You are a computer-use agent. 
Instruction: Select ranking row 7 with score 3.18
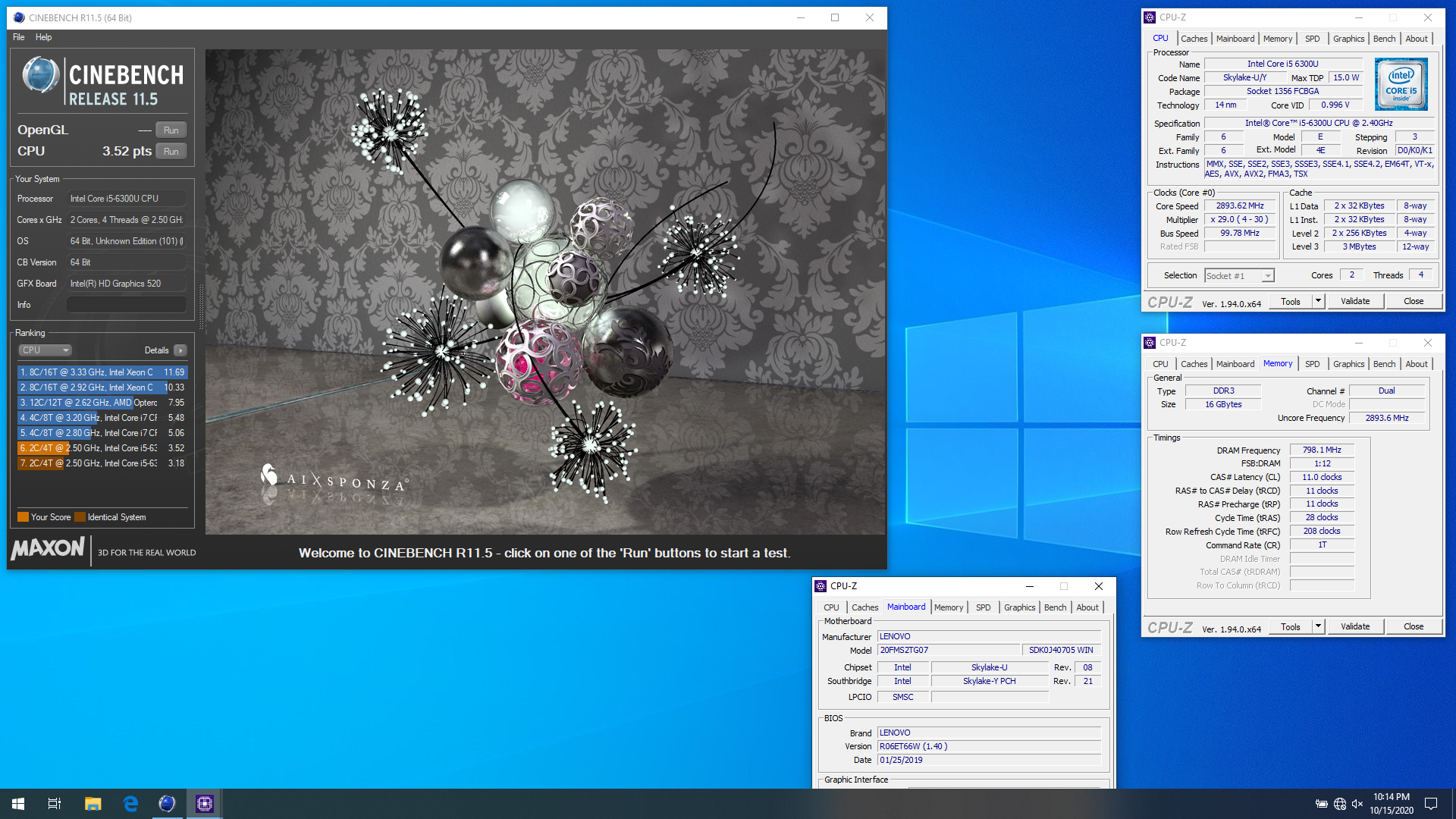coord(102,463)
